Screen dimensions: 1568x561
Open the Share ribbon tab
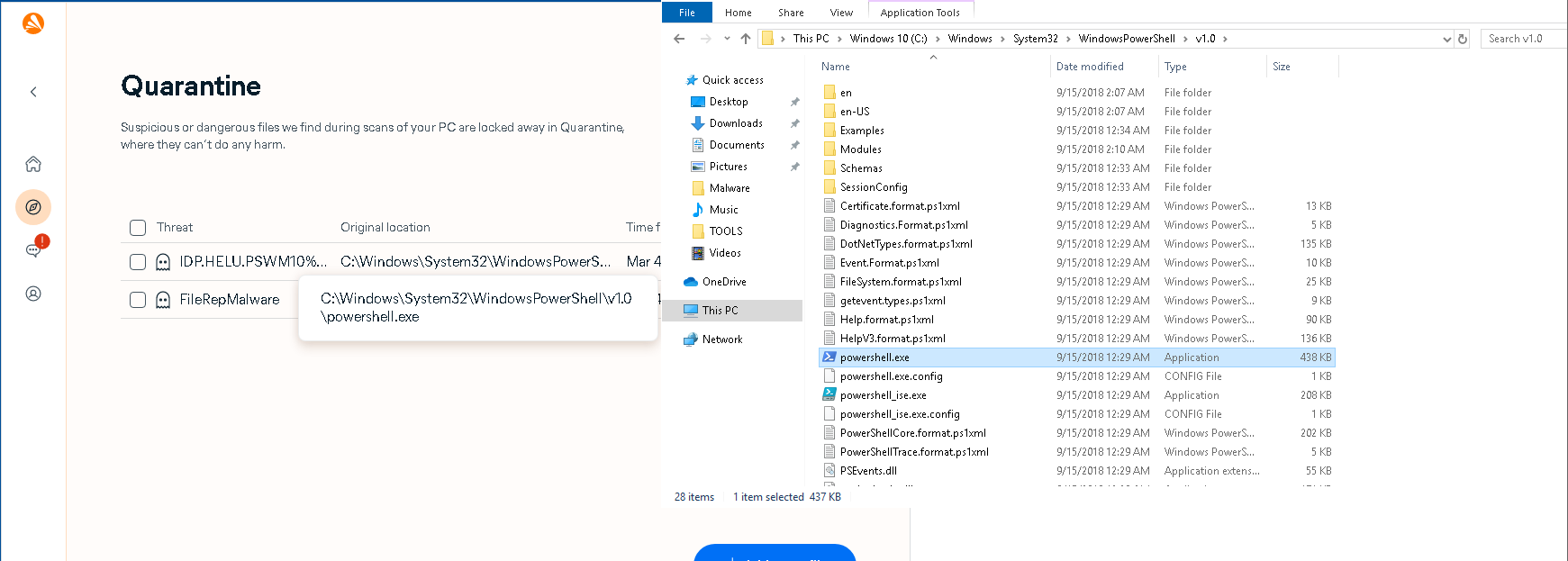pos(791,13)
